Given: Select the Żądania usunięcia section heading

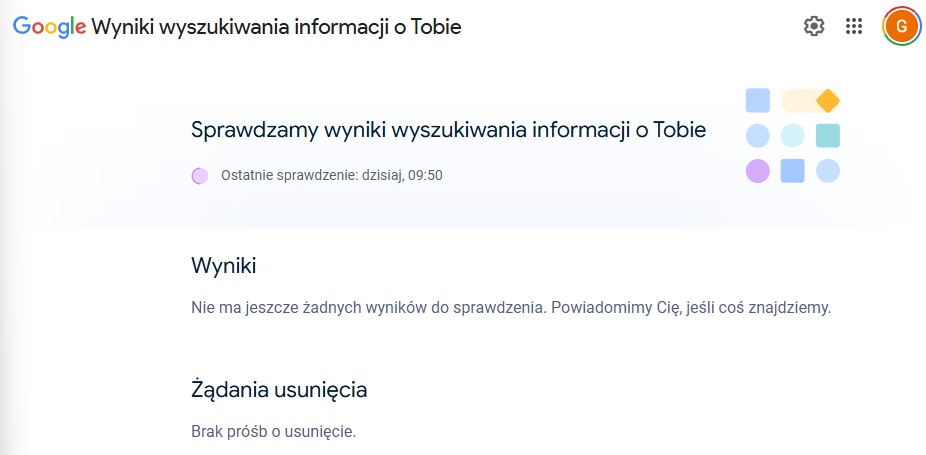Looking at the screenshot, I should (279, 390).
